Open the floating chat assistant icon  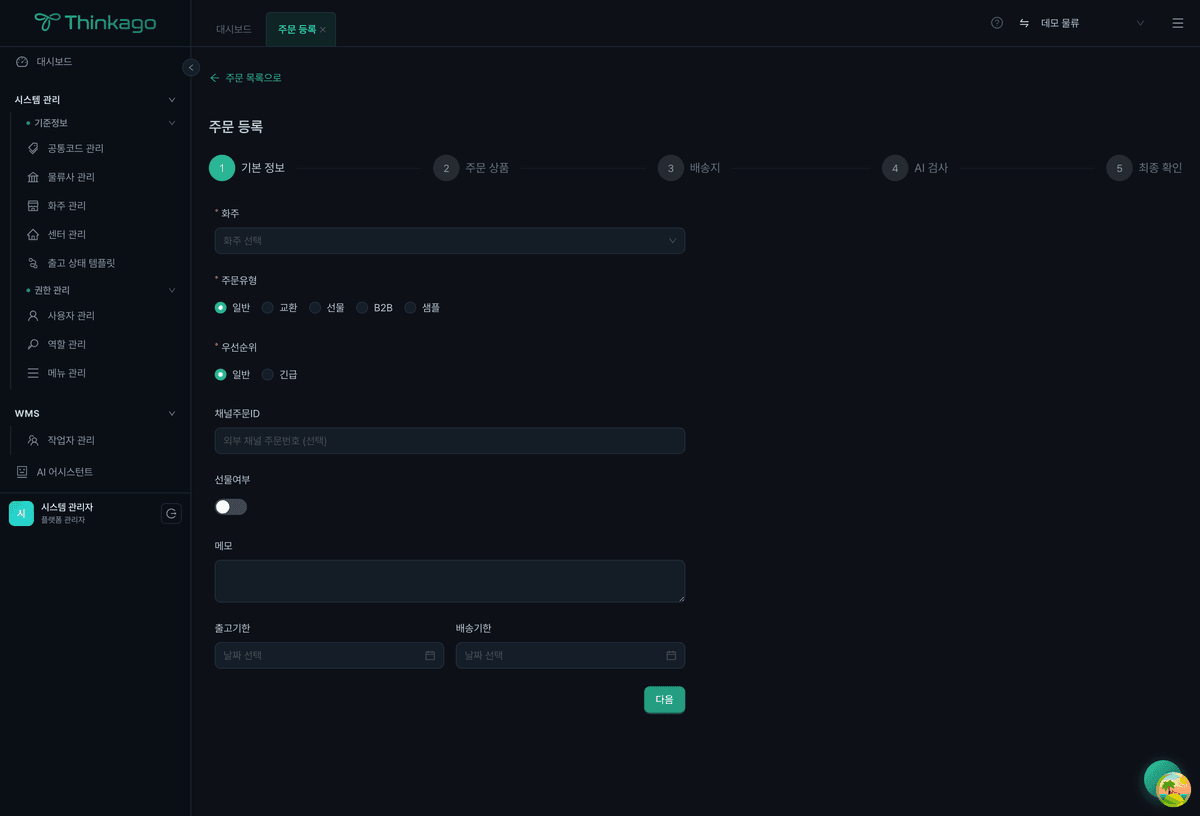[x=1166, y=782]
